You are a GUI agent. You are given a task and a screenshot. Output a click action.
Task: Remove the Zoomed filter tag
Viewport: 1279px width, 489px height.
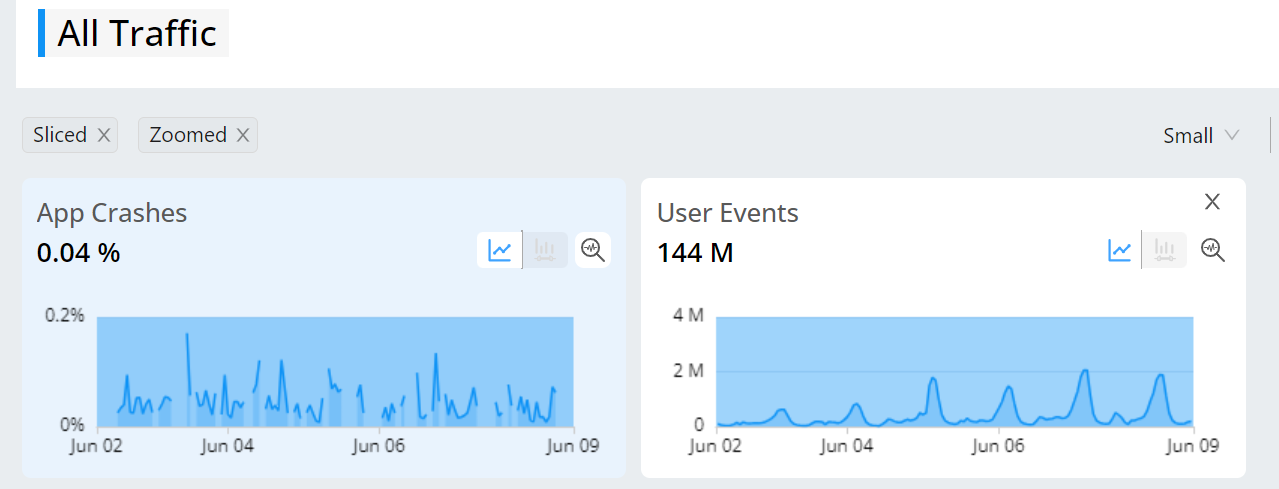pyautogui.click(x=242, y=135)
